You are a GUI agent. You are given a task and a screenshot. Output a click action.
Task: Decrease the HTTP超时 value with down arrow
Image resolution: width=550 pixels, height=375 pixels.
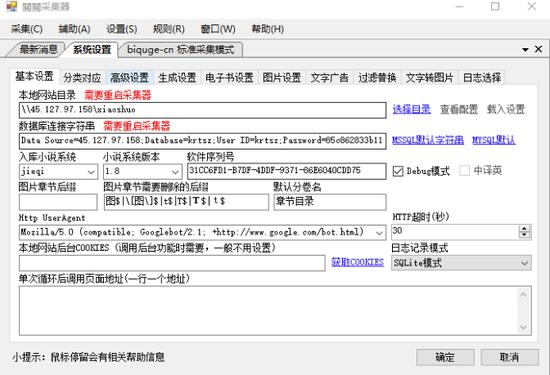click(524, 235)
